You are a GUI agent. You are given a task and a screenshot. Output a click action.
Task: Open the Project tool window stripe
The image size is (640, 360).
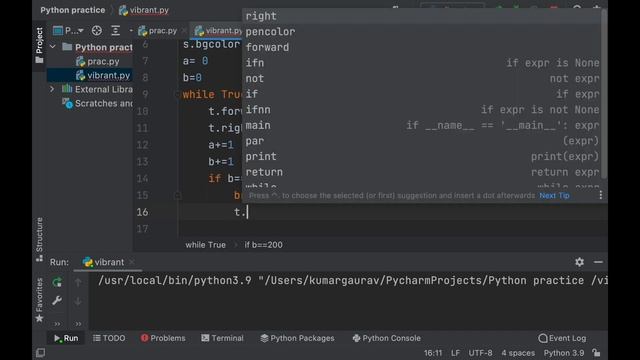coord(39,45)
